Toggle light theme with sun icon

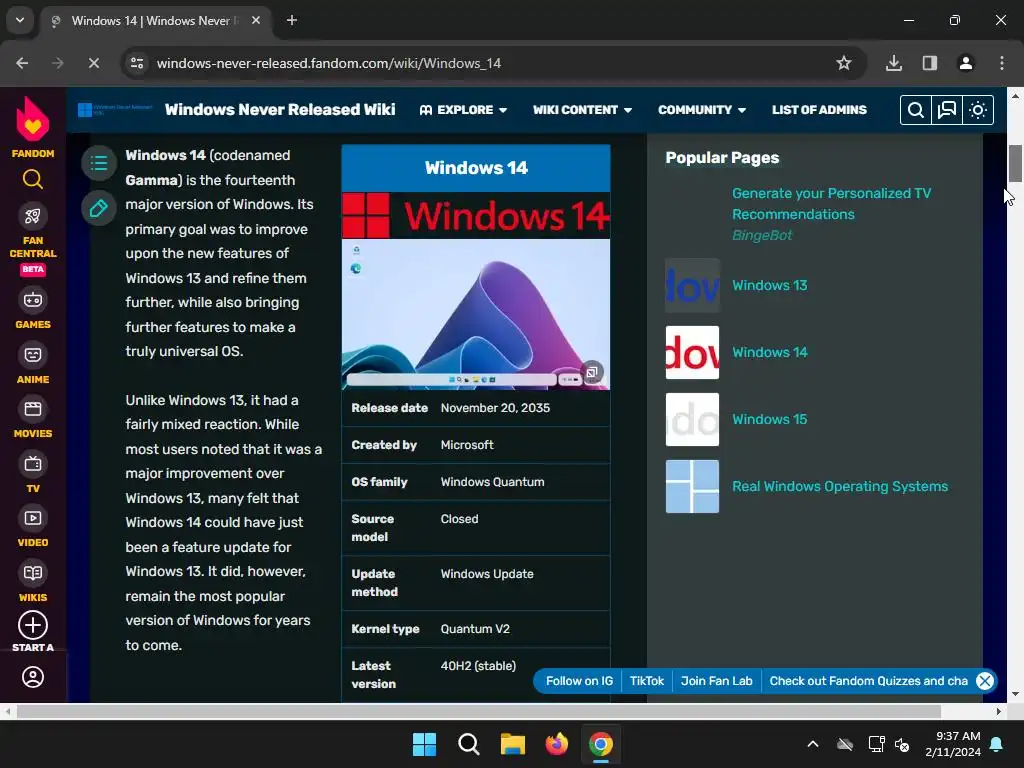[978, 110]
